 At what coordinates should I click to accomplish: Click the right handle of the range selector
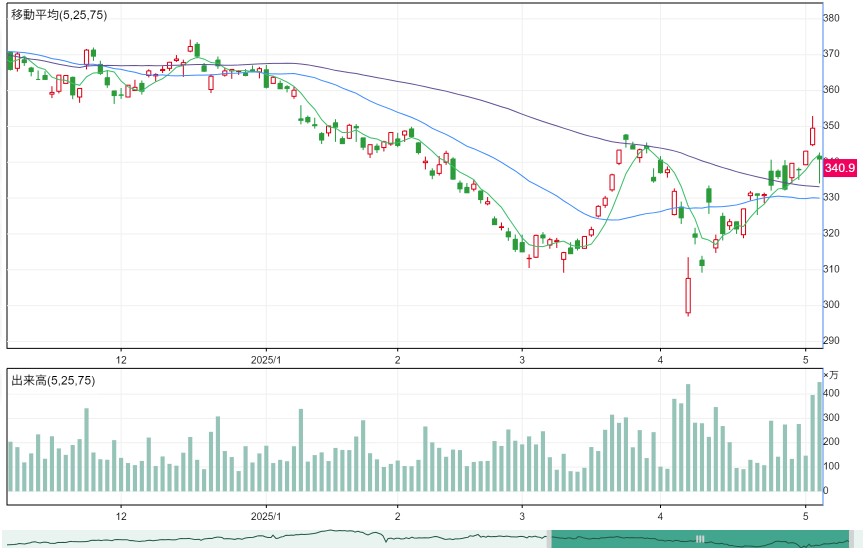click(851, 539)
